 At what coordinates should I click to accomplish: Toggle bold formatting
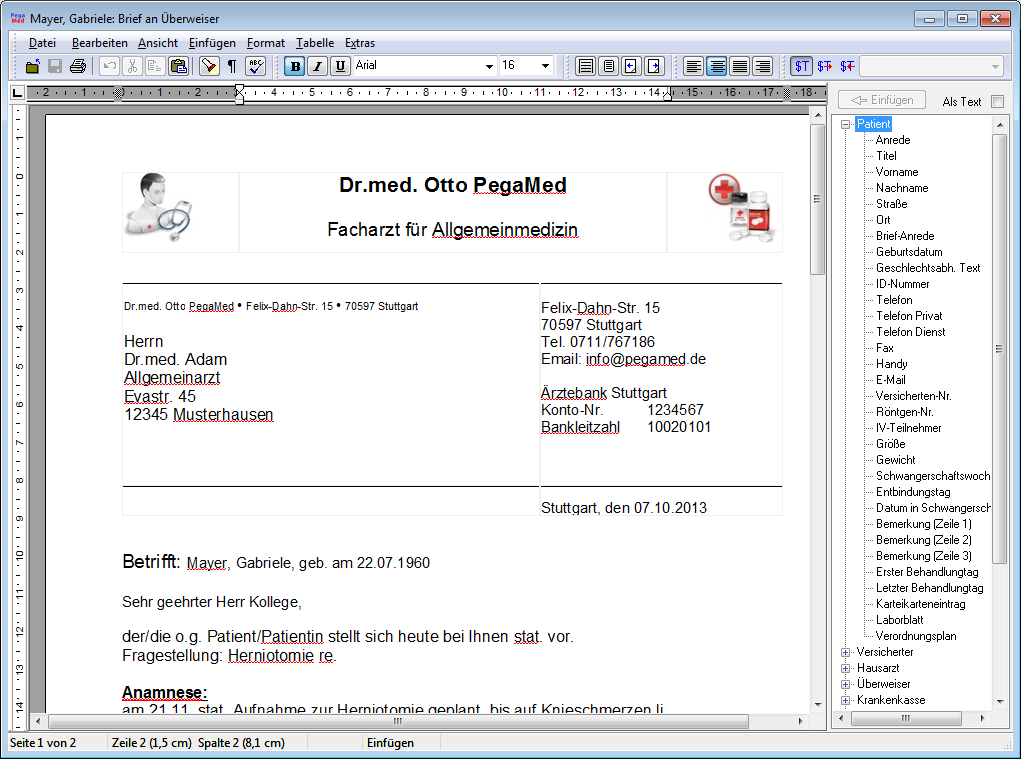(294, 66)
